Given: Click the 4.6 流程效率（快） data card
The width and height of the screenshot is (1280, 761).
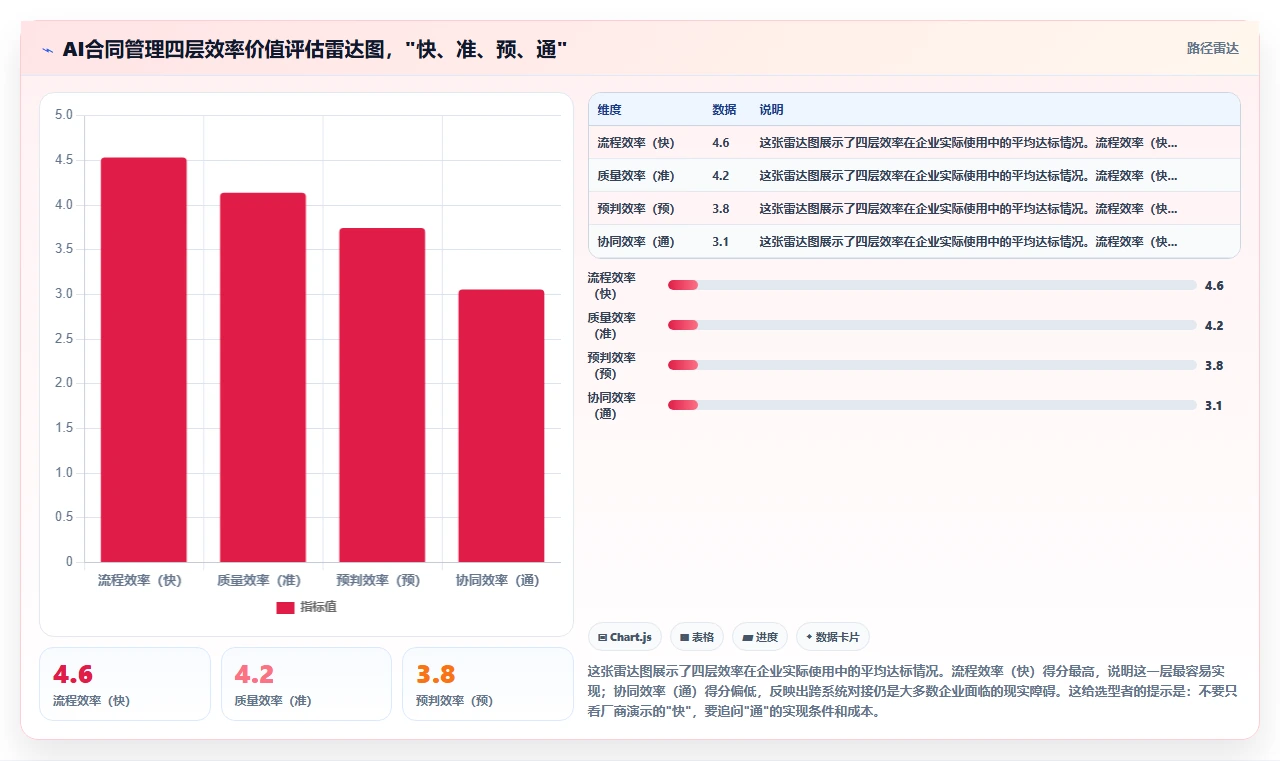Looking at the screenshot, I should point(125,684).
